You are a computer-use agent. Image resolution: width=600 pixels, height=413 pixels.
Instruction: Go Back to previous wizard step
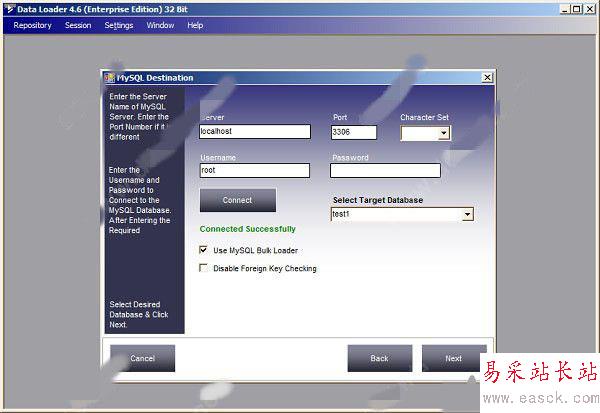pyautogui.click(x=380, y=358)
